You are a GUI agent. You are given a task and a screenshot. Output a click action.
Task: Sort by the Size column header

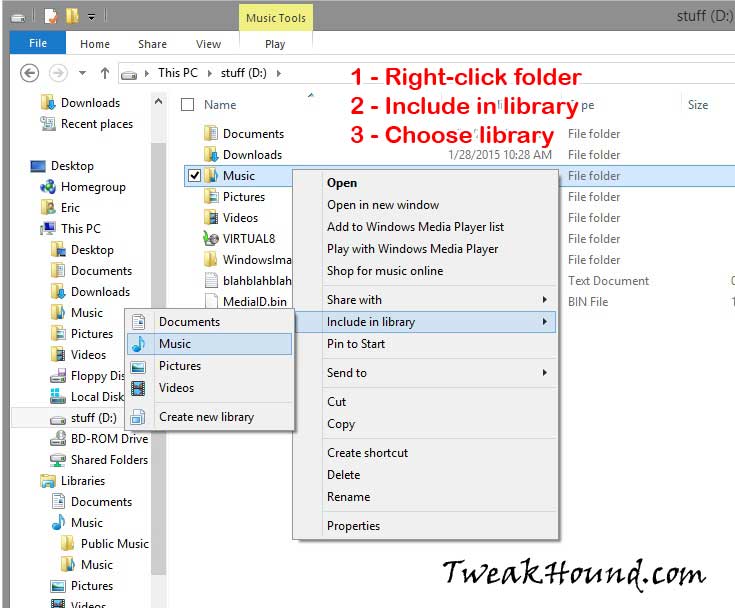[698, 105]
